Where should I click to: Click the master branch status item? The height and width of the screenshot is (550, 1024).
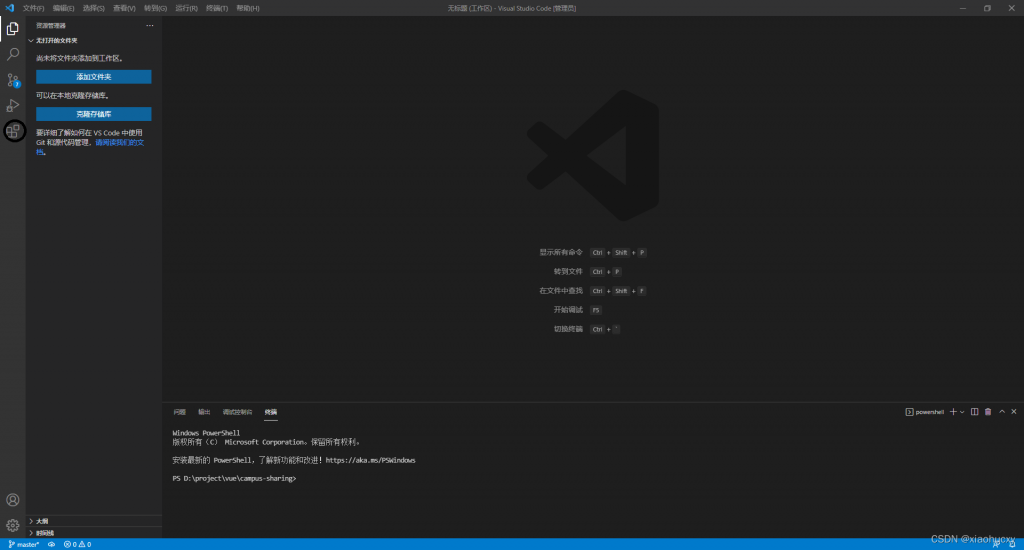tap(24, 544)
